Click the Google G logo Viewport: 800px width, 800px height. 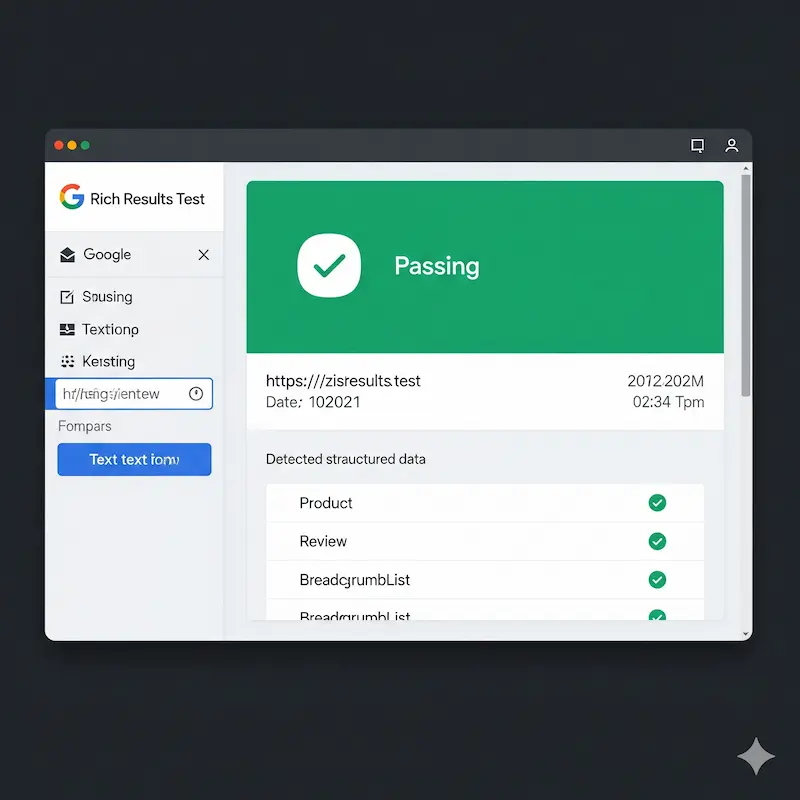71,197
